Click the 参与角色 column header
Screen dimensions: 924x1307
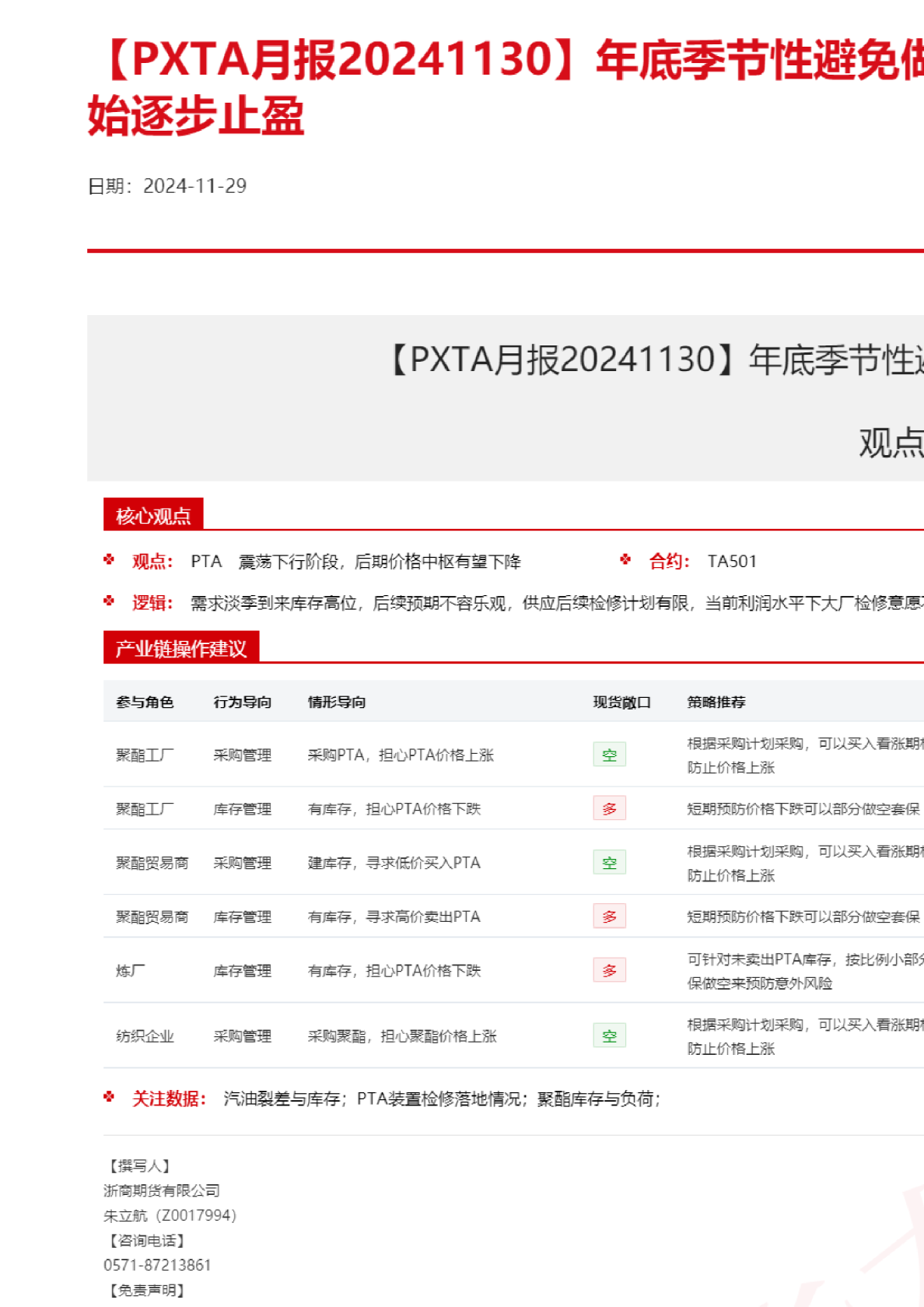tap(145, 703)
